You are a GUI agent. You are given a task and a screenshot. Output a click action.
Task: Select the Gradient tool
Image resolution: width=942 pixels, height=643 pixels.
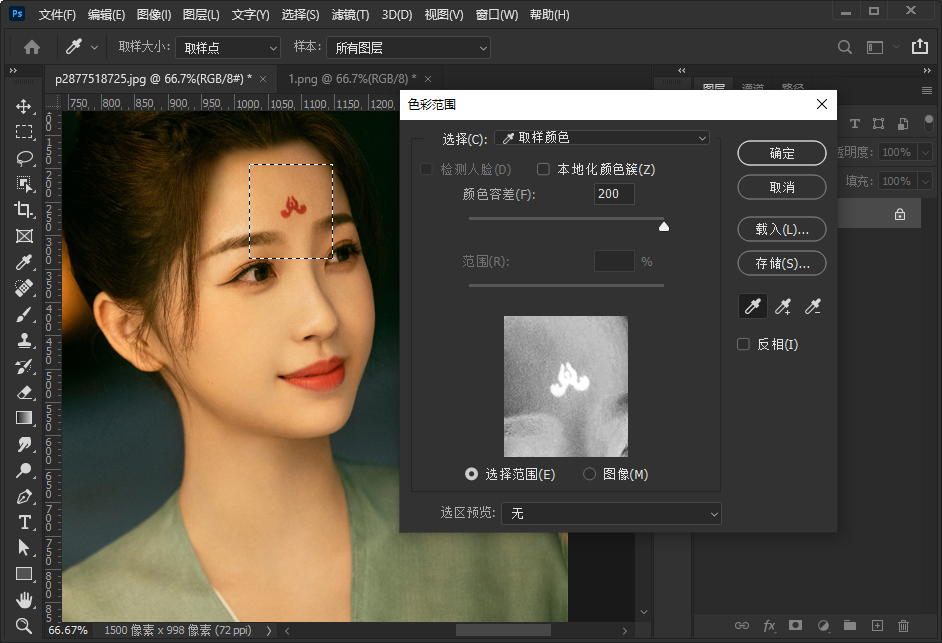click(23, 418)
